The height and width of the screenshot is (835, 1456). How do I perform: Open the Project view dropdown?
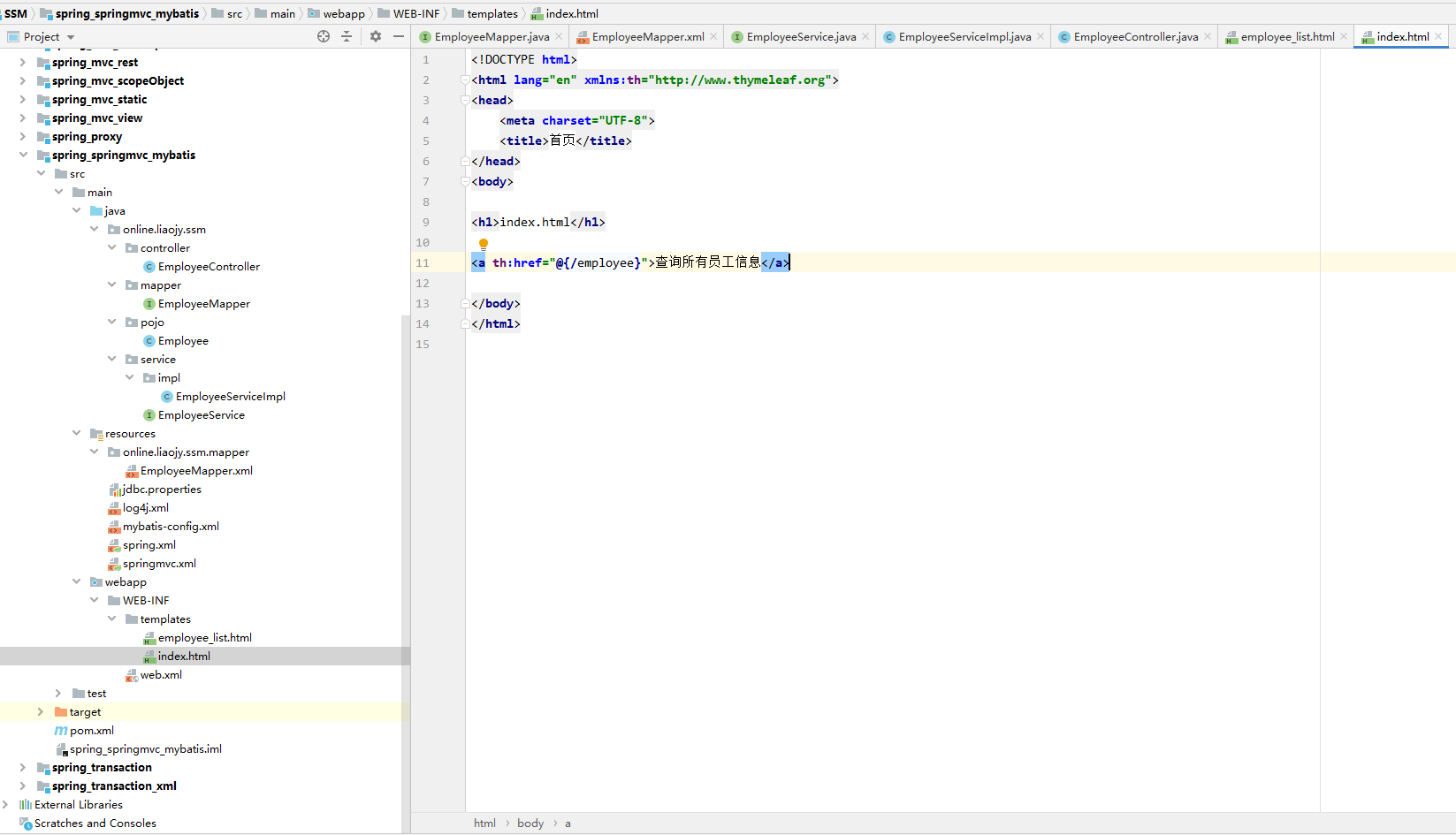[x=42, y=36]
